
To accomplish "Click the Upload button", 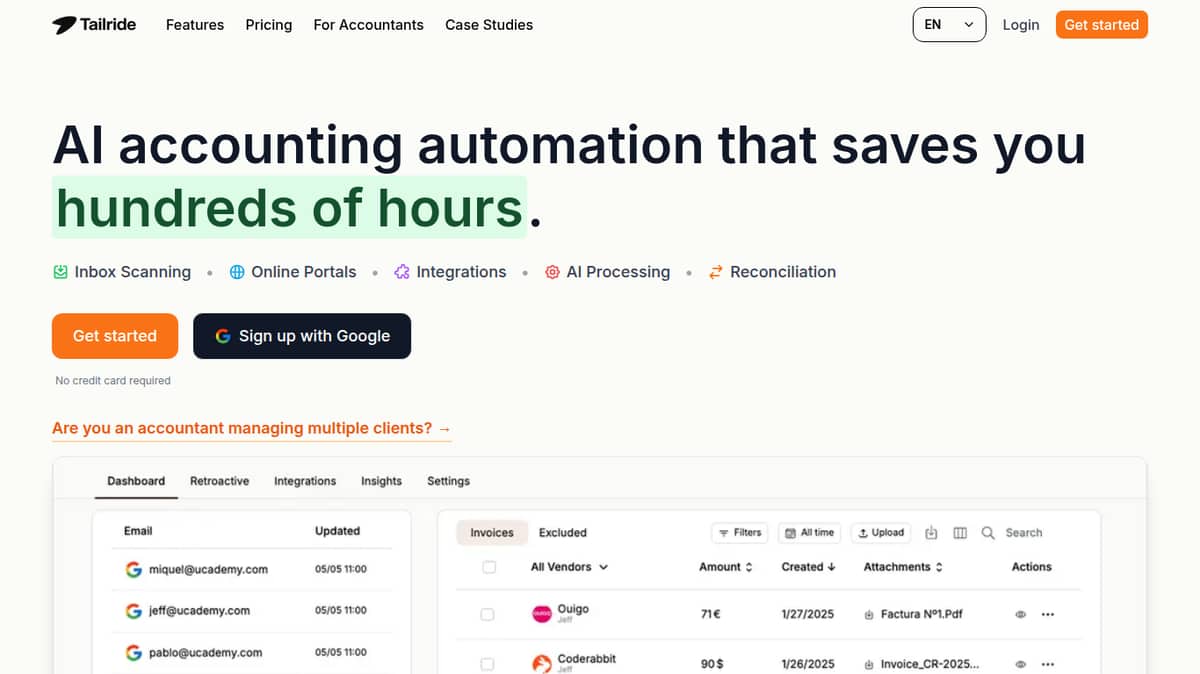I will coord(881,533).
